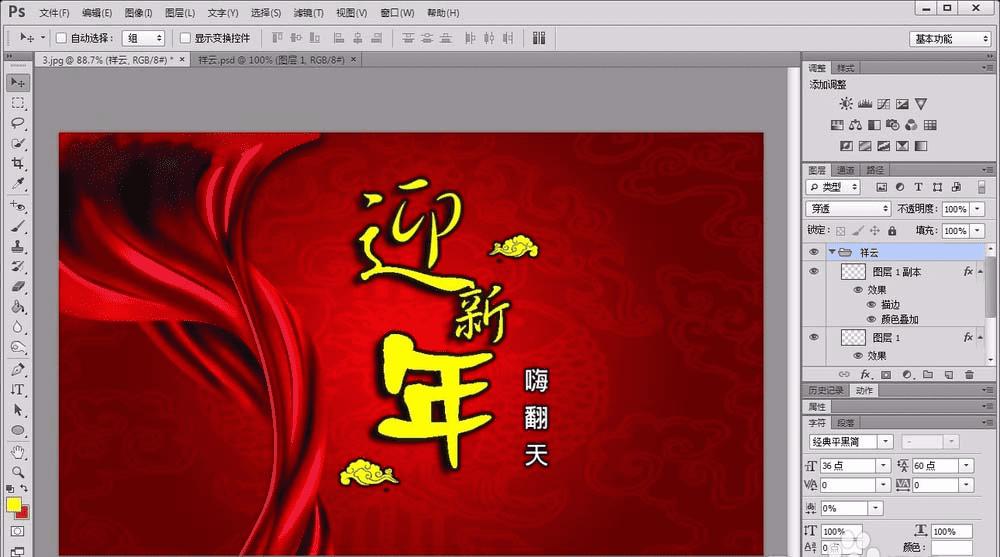Add a Color Balance adjustment
The height and width of the screenshot is (557, 1000).
(x=856, y=125)
